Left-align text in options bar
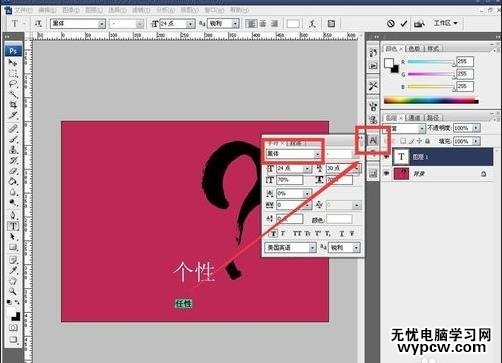 [x=251, y=24]
